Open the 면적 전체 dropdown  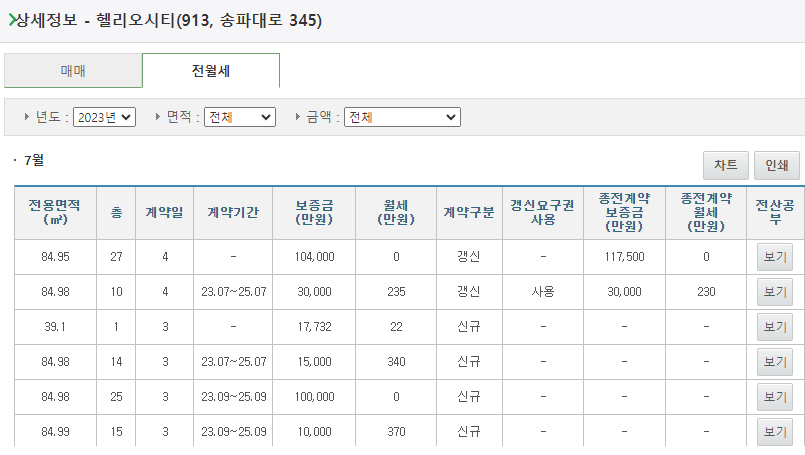click(240, 117)
